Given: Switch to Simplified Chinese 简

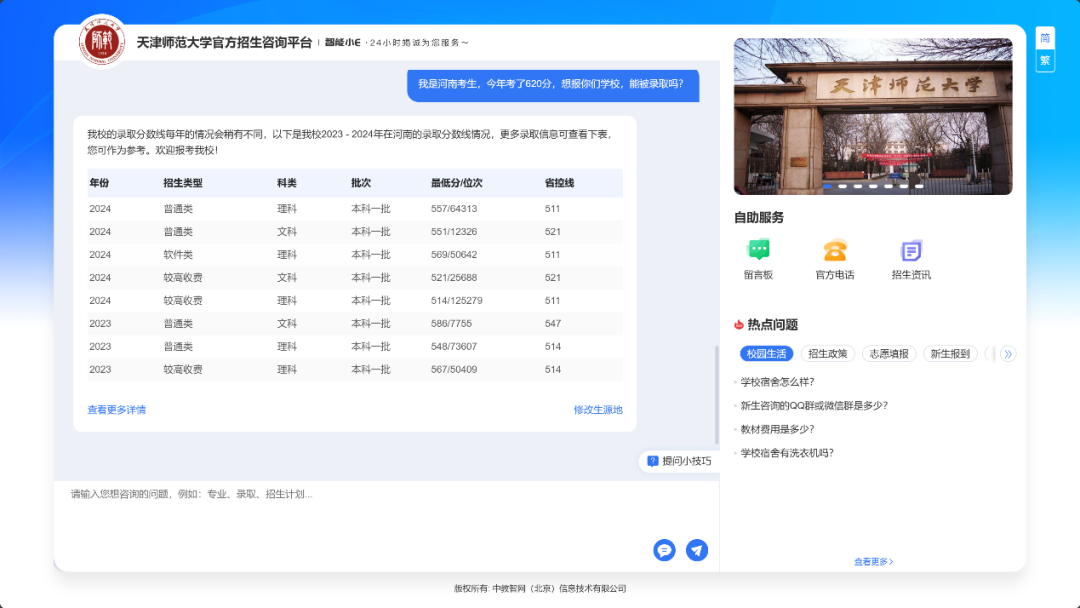Looking at the screenshot, I should 1045,38.
